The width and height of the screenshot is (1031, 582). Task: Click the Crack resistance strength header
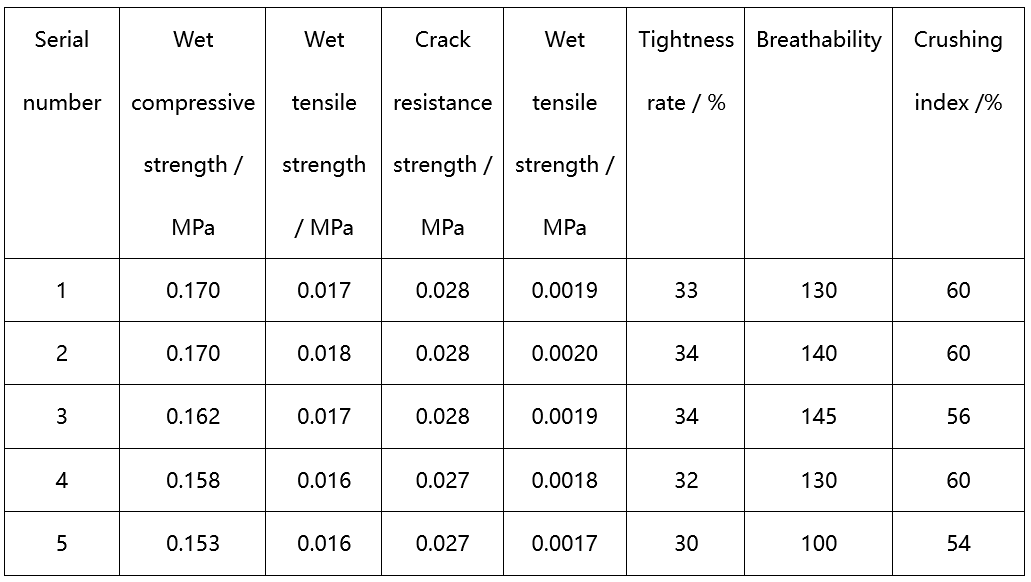tap(442, 133)
